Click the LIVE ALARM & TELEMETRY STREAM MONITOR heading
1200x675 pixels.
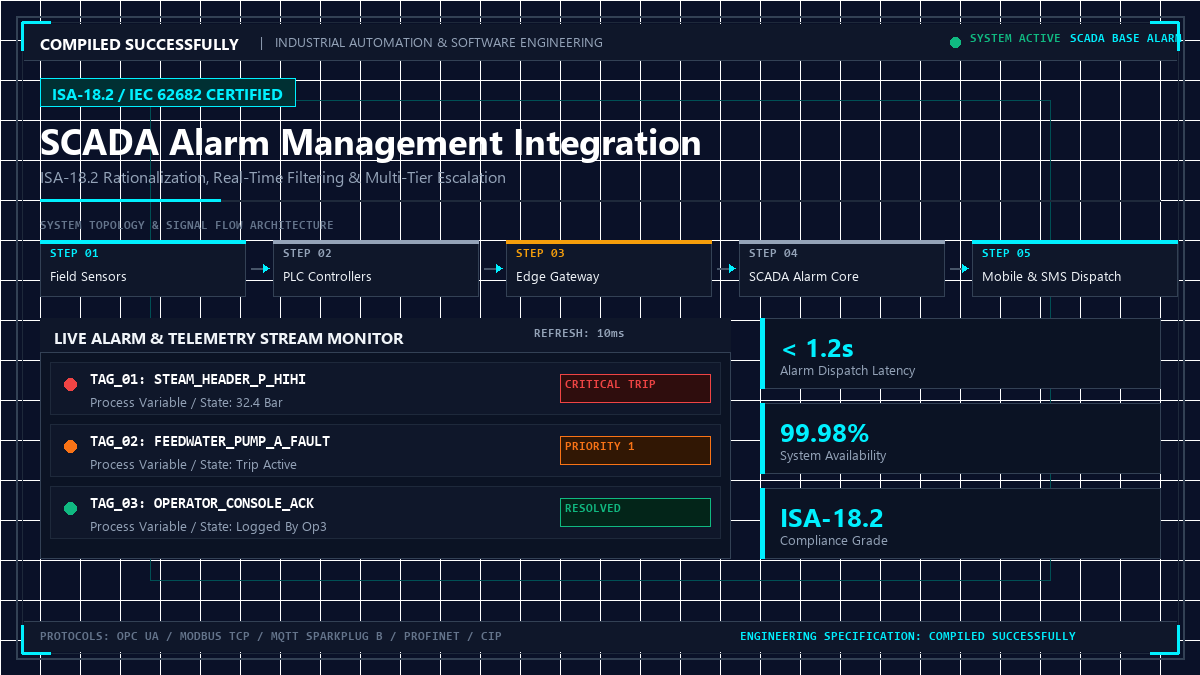coord(229,339)
